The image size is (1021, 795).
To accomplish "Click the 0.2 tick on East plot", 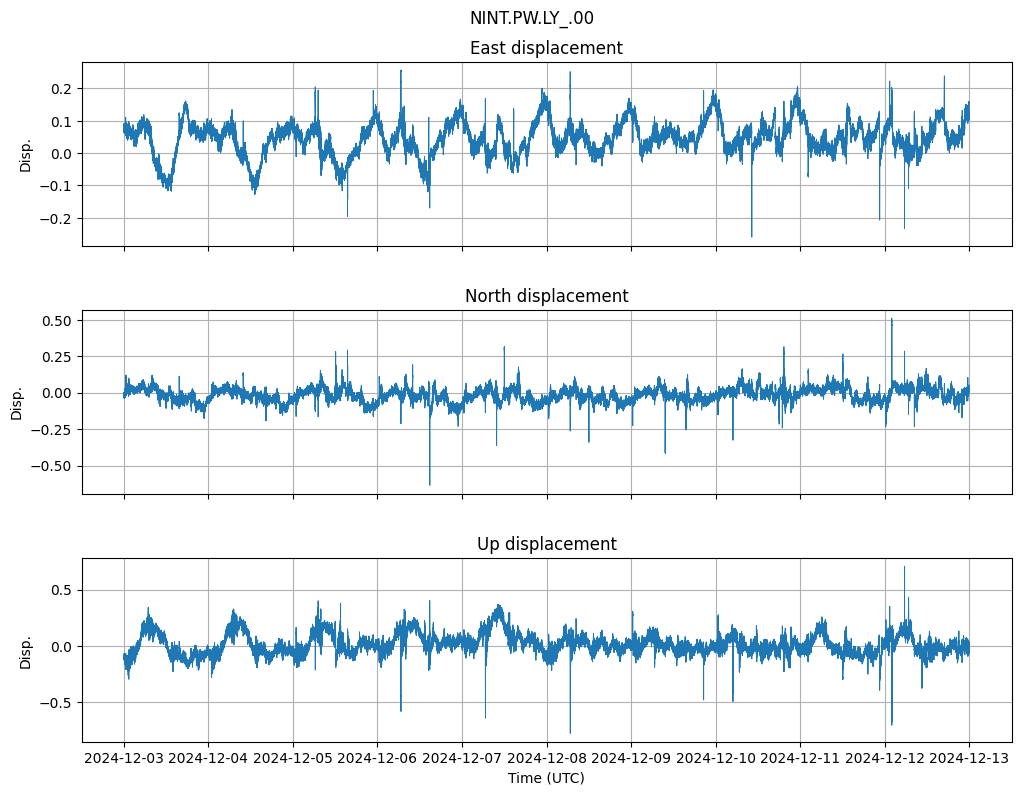I will (x=60, y=89).
